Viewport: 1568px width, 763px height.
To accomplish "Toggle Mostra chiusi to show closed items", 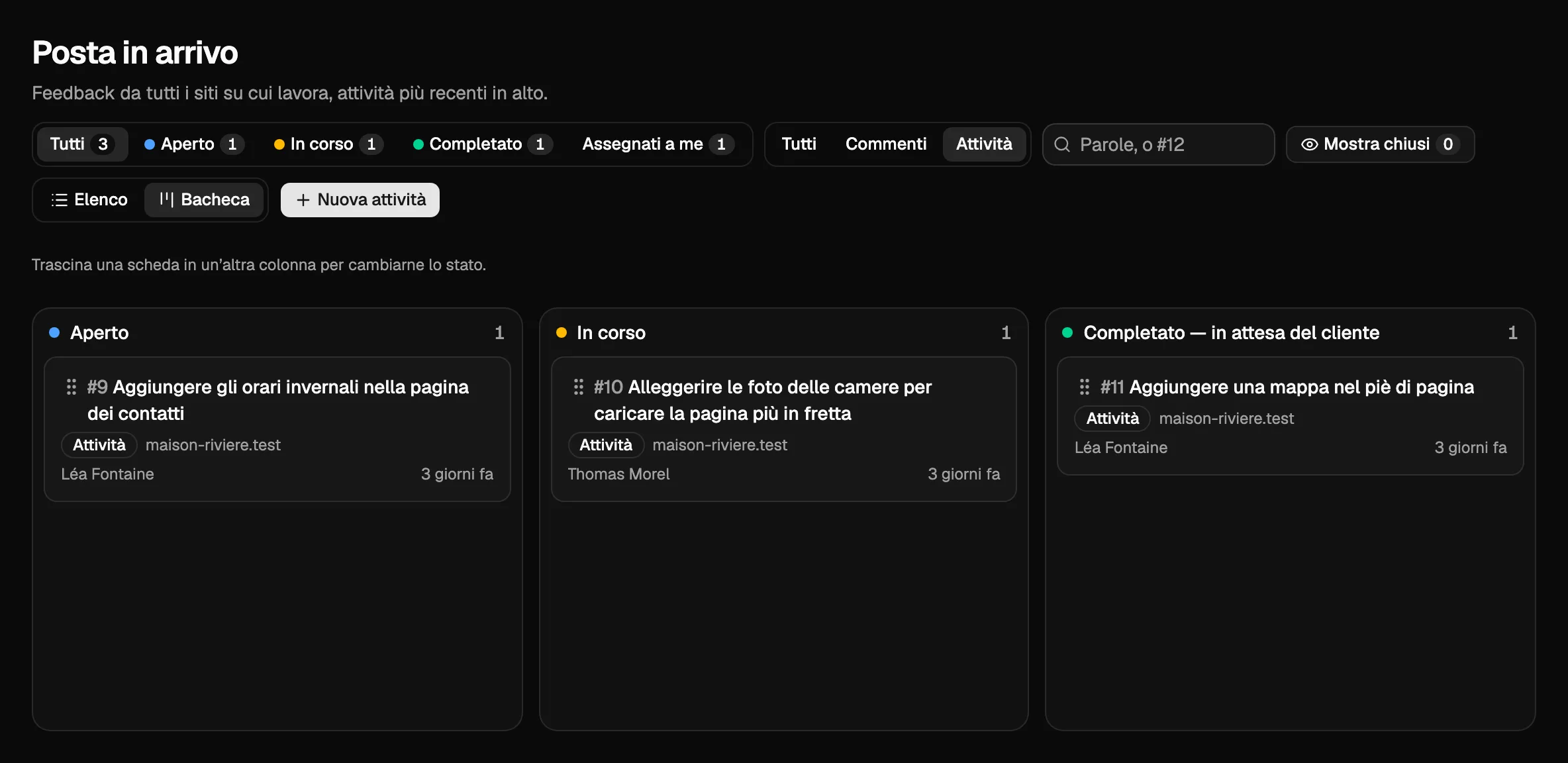I will [x=1380, y=144].
